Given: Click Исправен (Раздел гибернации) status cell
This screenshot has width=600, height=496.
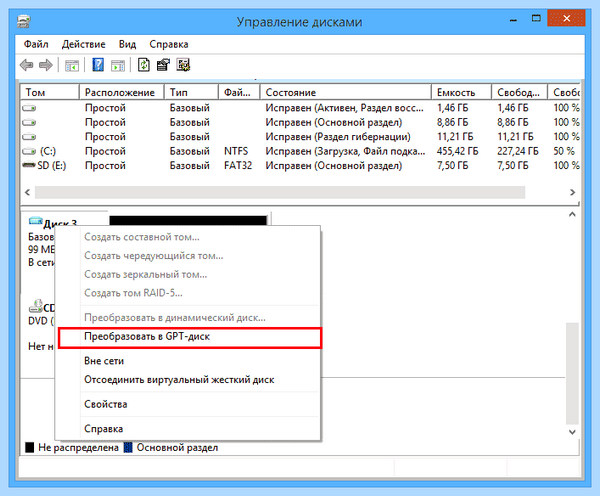Looking at the screenshot, I should 338,137.
